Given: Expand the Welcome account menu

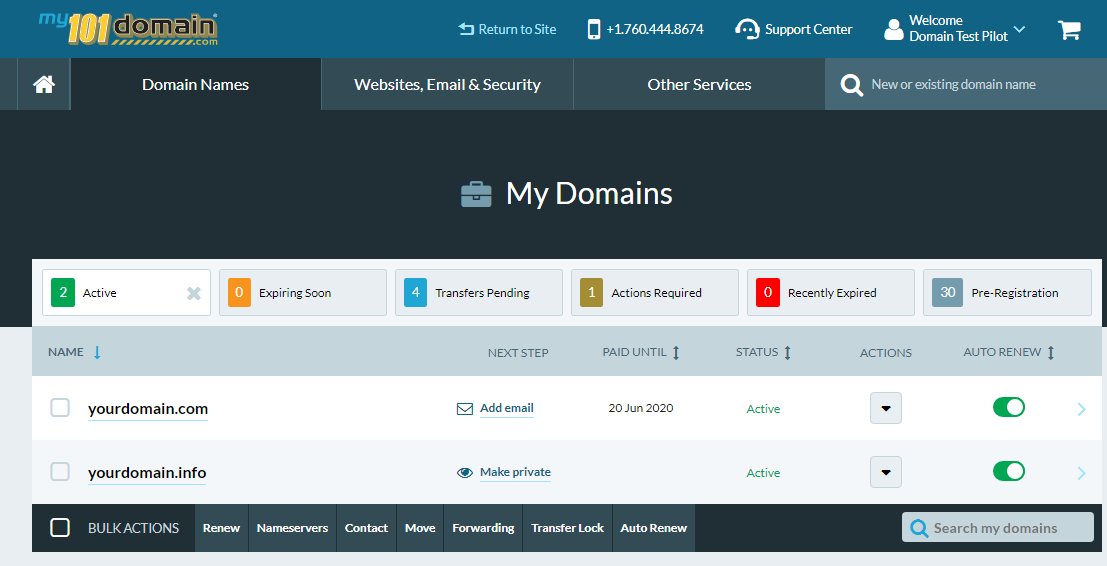Looking at the screenshot, I should click(x=1019, y=30).
